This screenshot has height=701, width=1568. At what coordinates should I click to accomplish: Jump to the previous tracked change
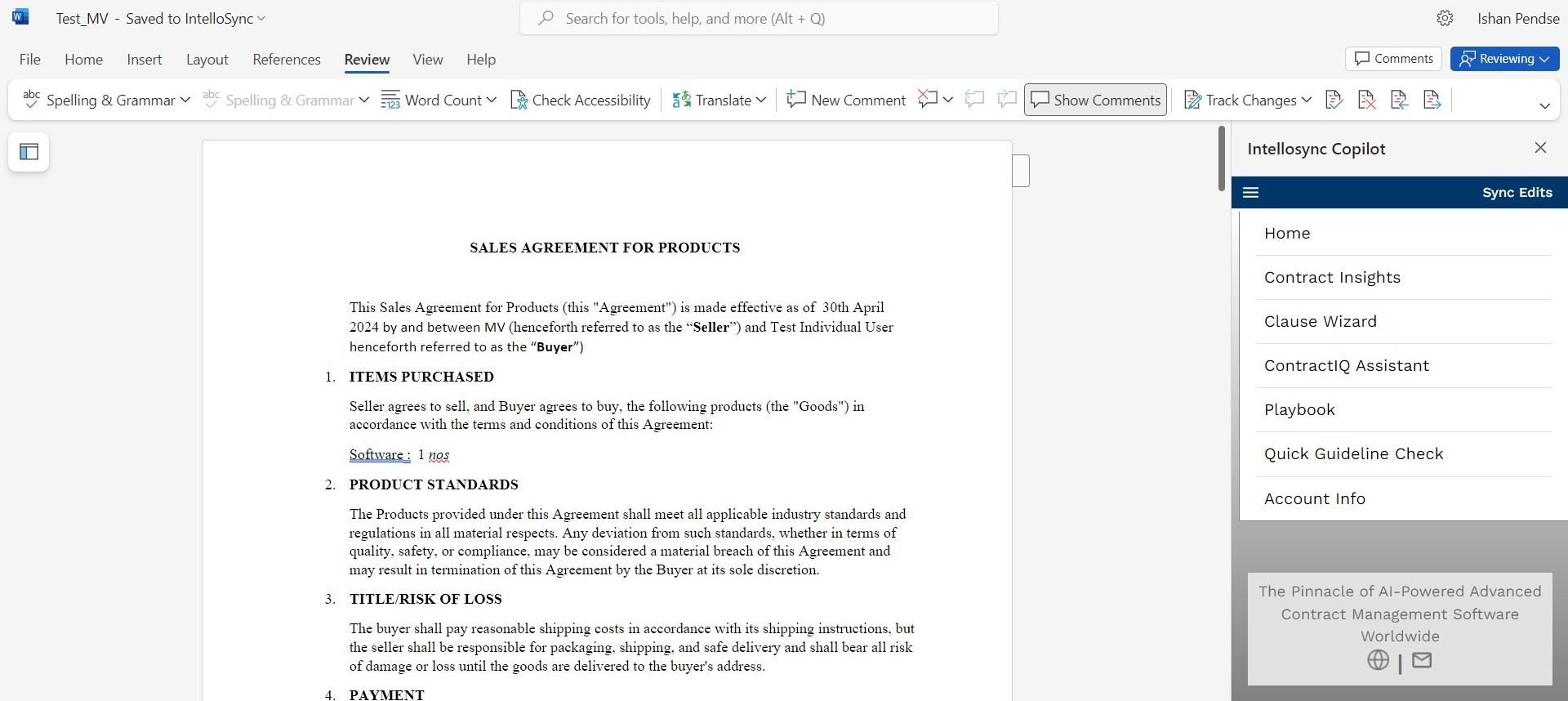click(x=1399, y=100)
